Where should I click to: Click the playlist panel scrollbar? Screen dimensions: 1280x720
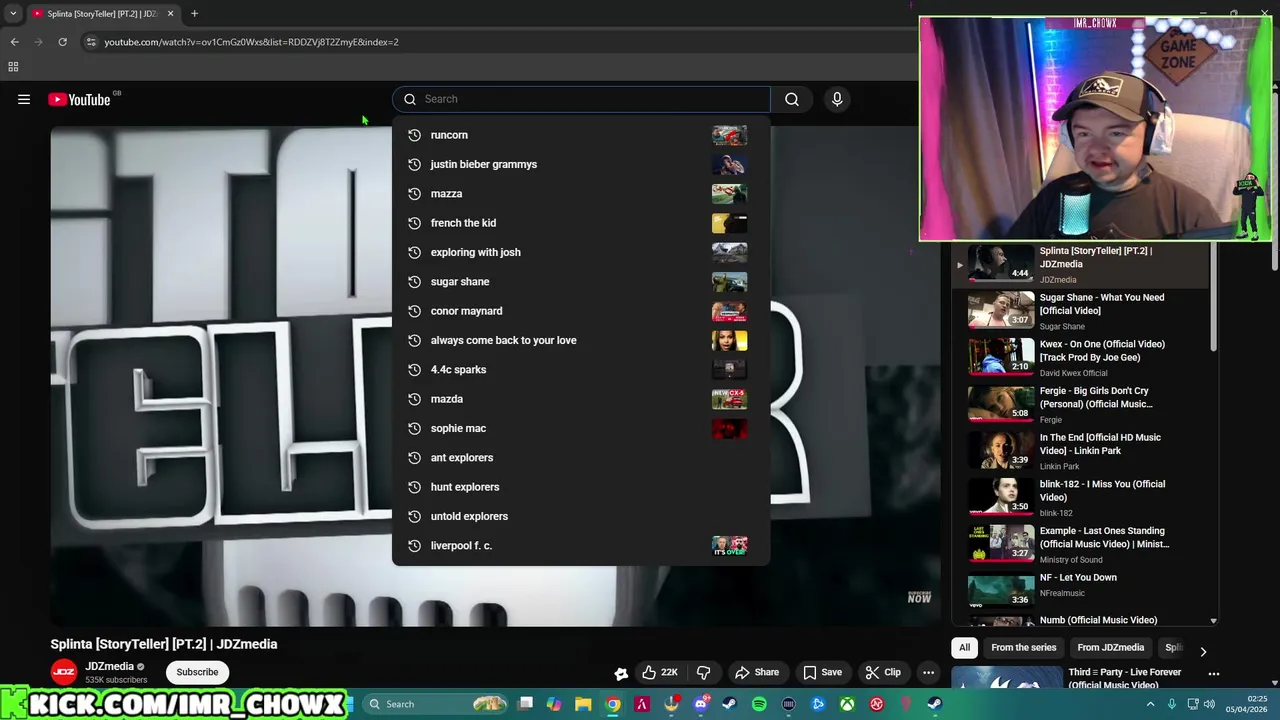tap(1214, 298)
